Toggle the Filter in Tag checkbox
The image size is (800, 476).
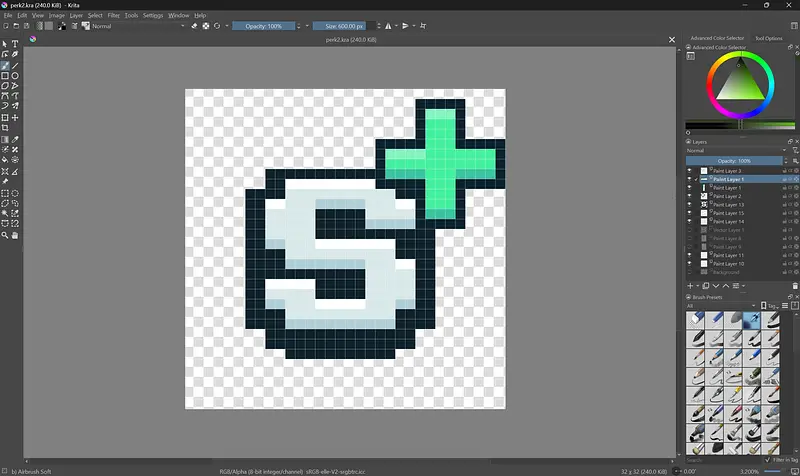pos(766,458)
